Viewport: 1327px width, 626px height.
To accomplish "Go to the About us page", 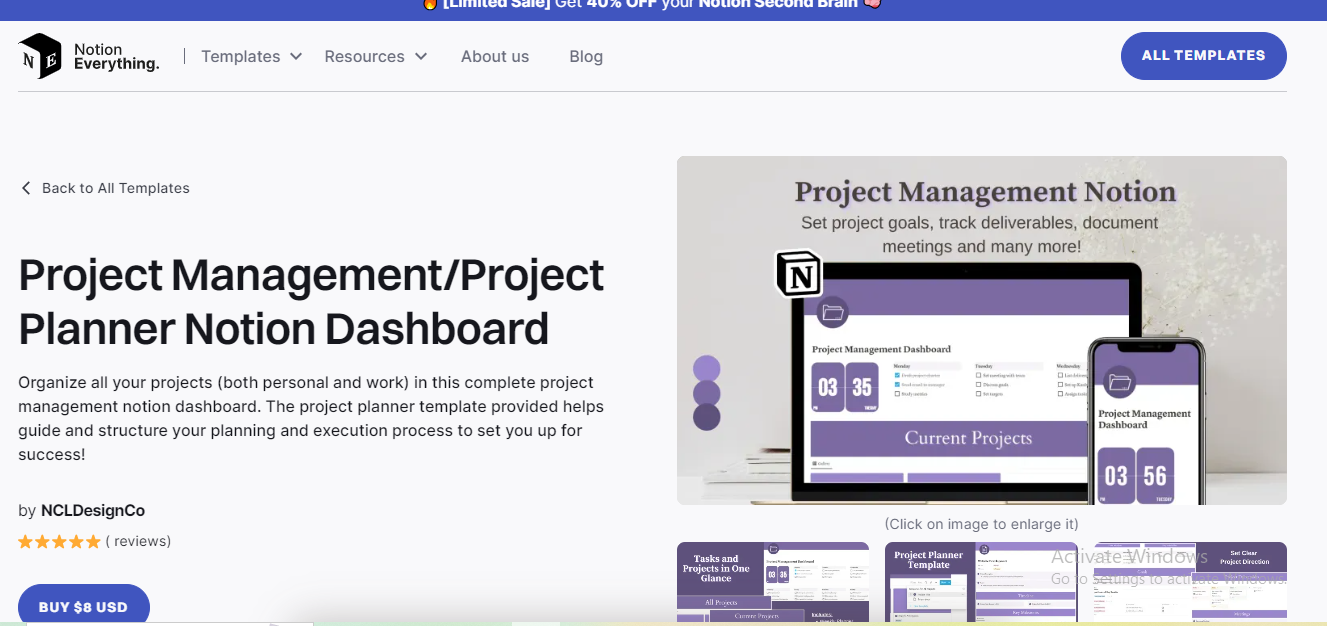I will [495, 57].
